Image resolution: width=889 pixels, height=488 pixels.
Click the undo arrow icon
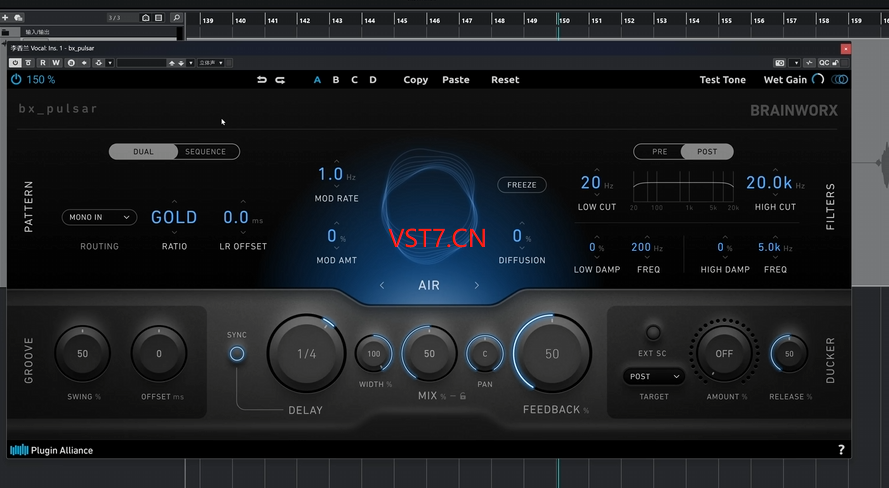(261, 80)
